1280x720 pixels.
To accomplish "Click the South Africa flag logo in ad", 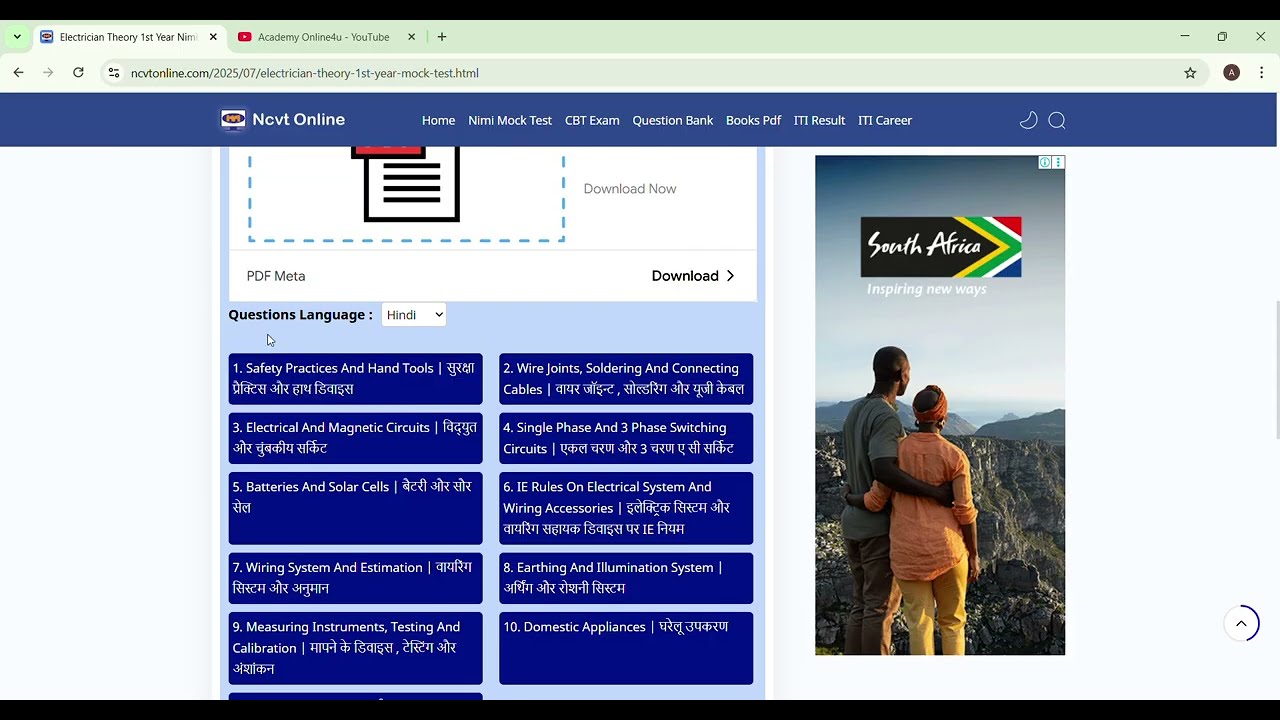I will [941, 247].
